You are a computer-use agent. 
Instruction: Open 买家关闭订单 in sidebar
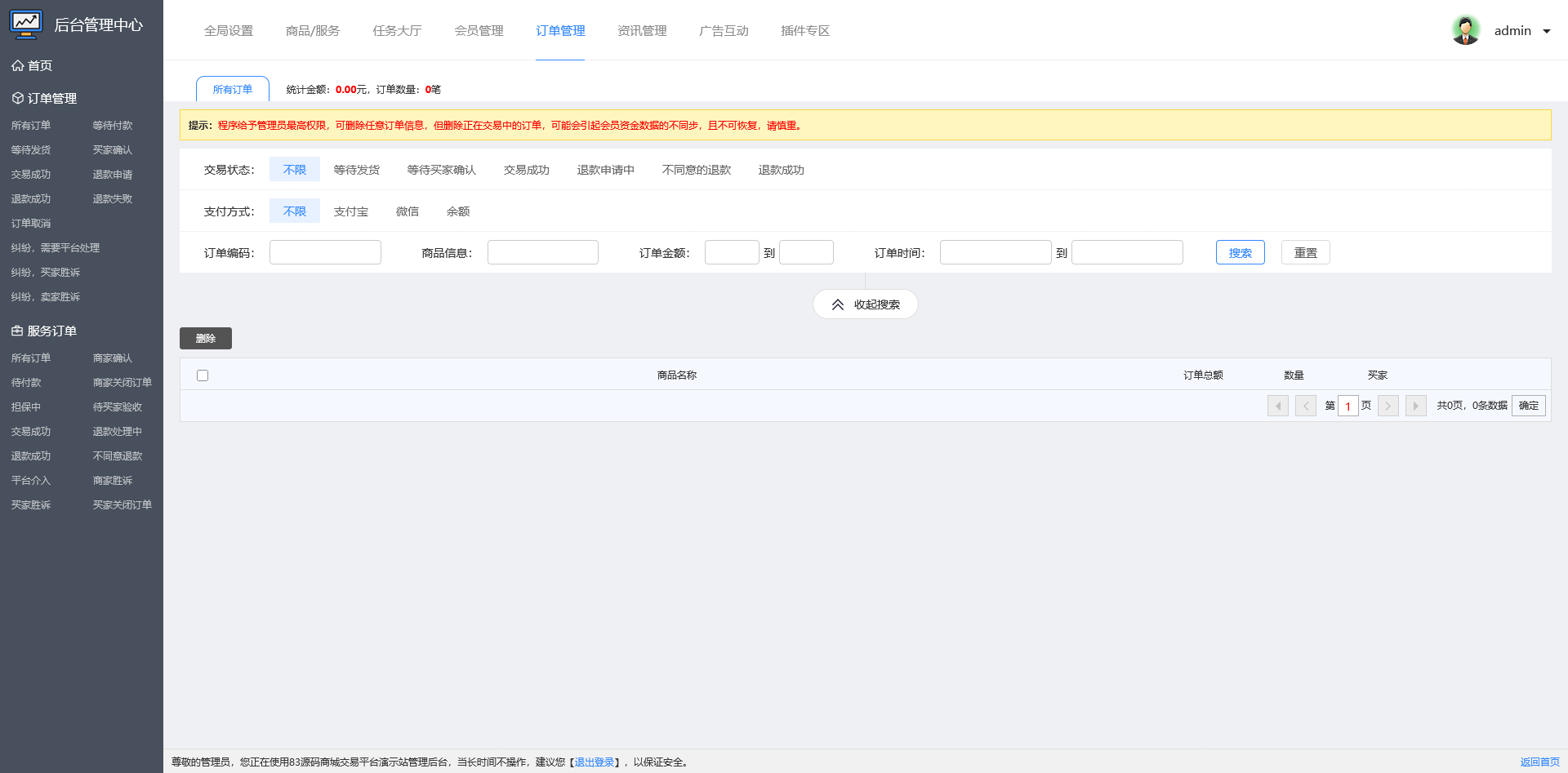click(x=122, y=505)
